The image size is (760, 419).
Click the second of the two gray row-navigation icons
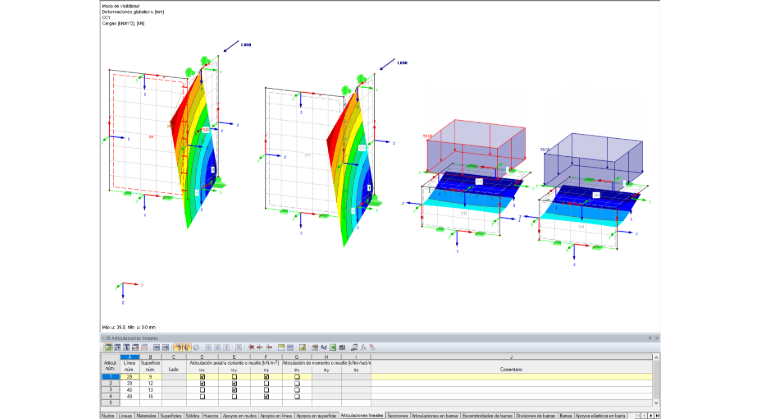(x=165, y=347)
